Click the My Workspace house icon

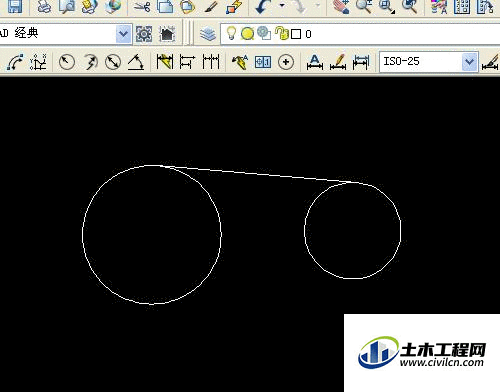pos(167,34)
